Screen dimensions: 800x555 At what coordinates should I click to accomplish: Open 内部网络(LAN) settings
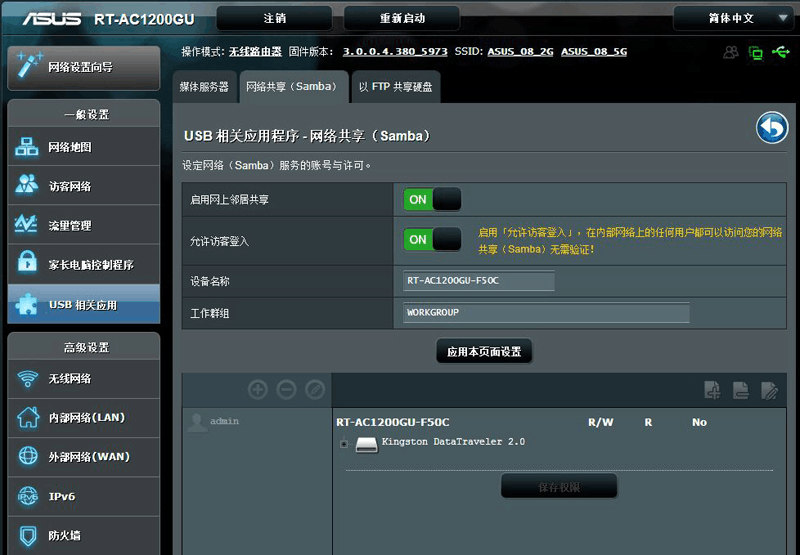(x=84, y=418)
